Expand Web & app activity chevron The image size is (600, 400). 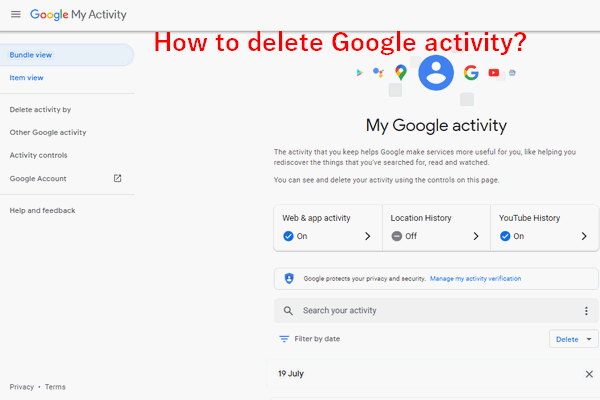click(x=367, y=236)
